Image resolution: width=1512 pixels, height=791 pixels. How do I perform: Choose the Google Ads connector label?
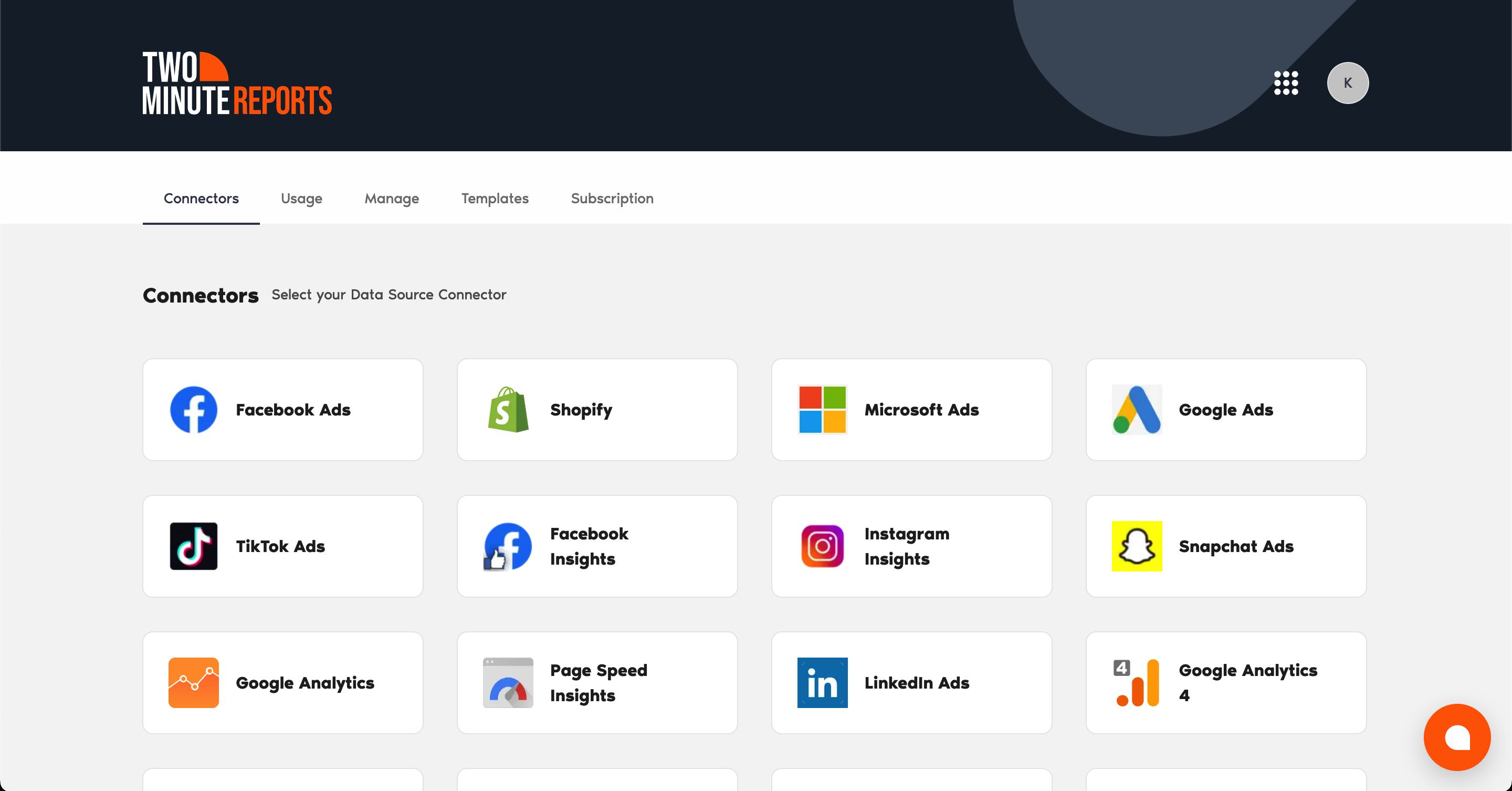pos(1226,410)
